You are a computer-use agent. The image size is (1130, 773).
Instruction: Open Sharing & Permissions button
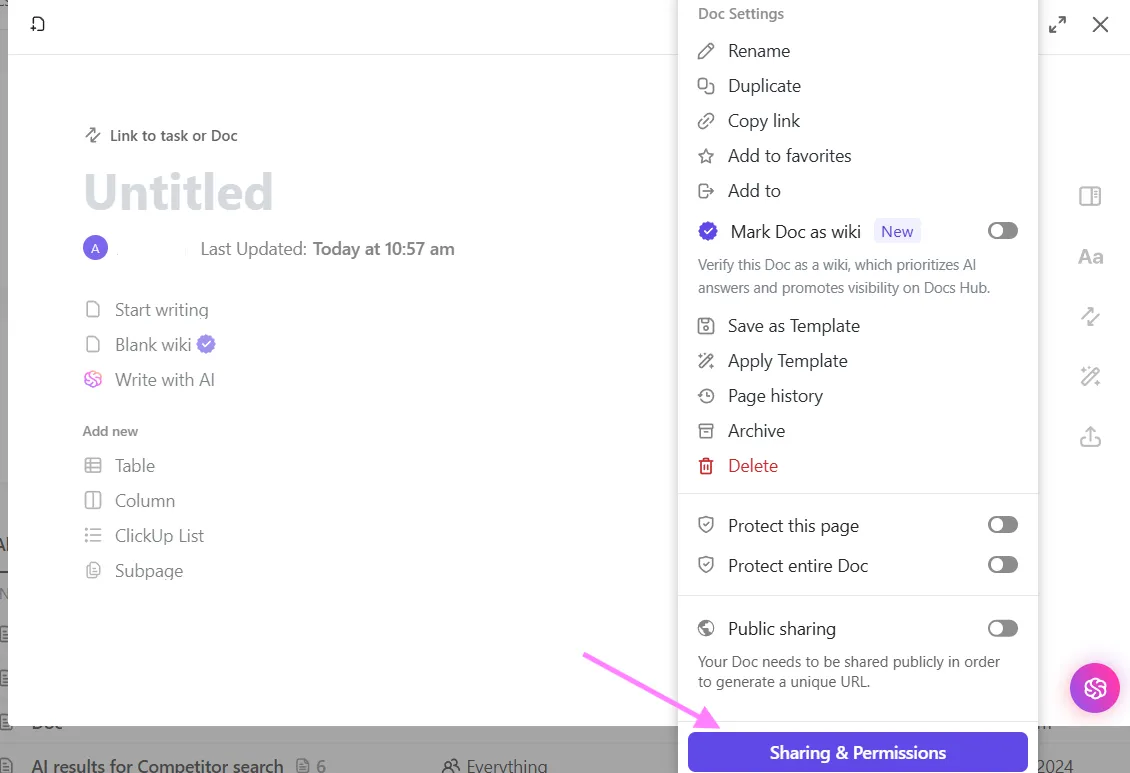tap(858, 752)
